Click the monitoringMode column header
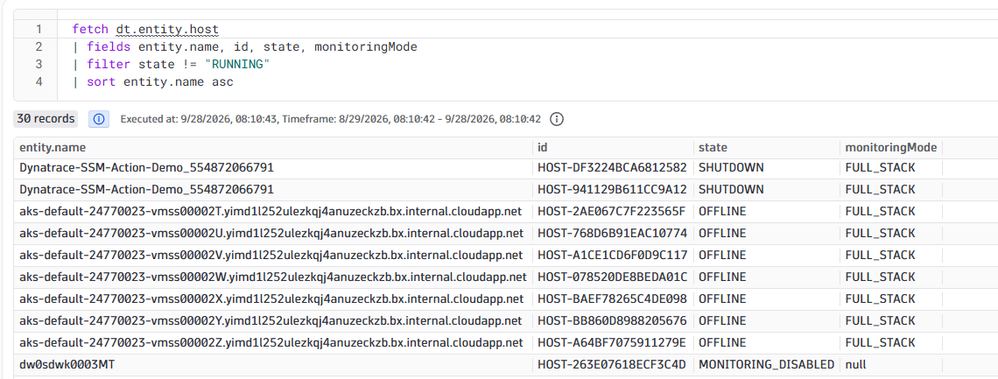The height and width of the screenshot is (379, 998). (x=891, y=148)
